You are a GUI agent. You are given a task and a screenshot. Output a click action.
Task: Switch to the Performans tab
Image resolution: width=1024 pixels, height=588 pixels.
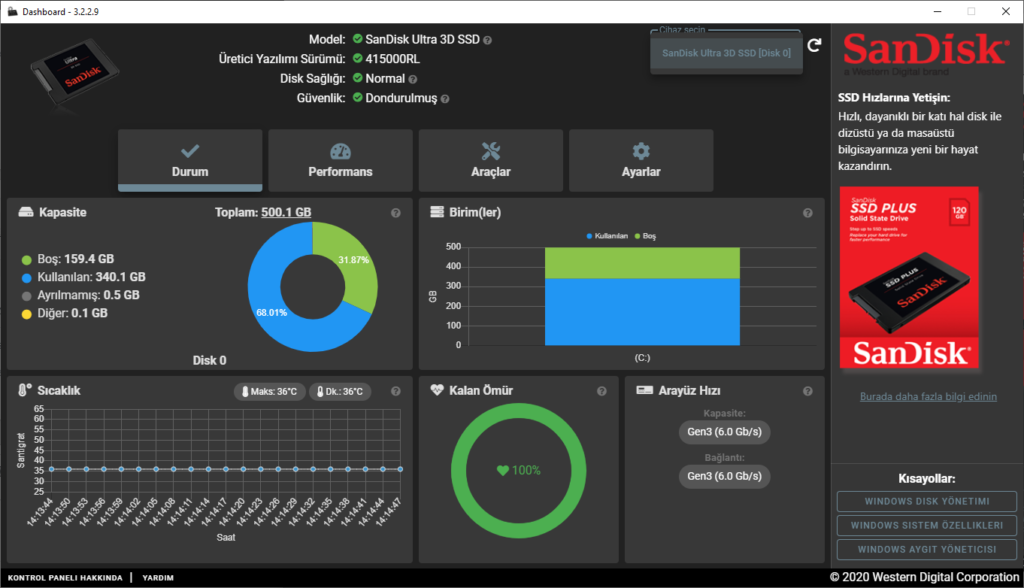pos(340,160)
